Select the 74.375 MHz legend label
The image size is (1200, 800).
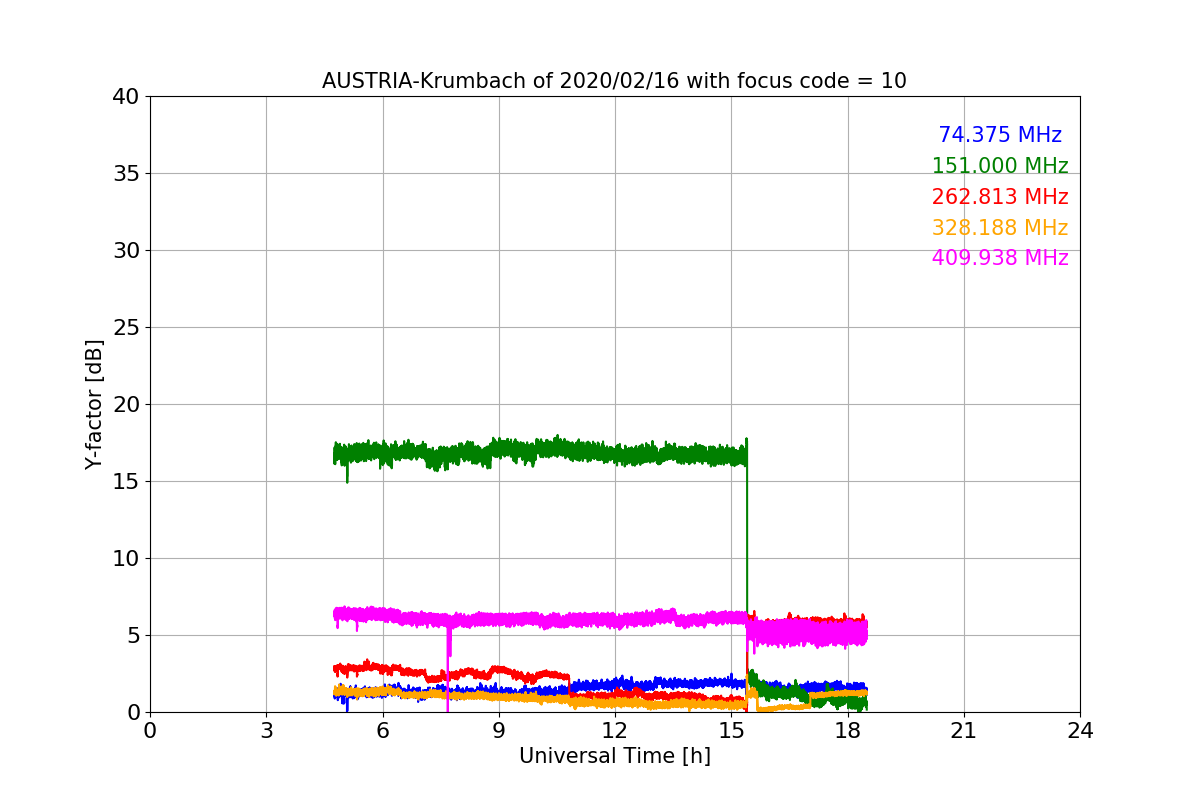(x=1000, y=135)
